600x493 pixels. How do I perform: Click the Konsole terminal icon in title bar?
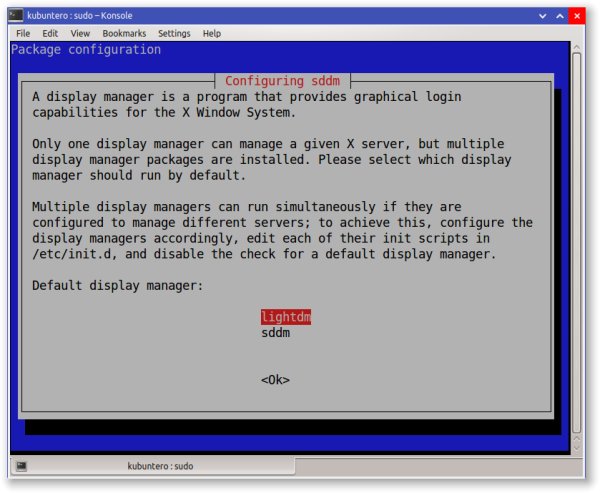[16, 16]
